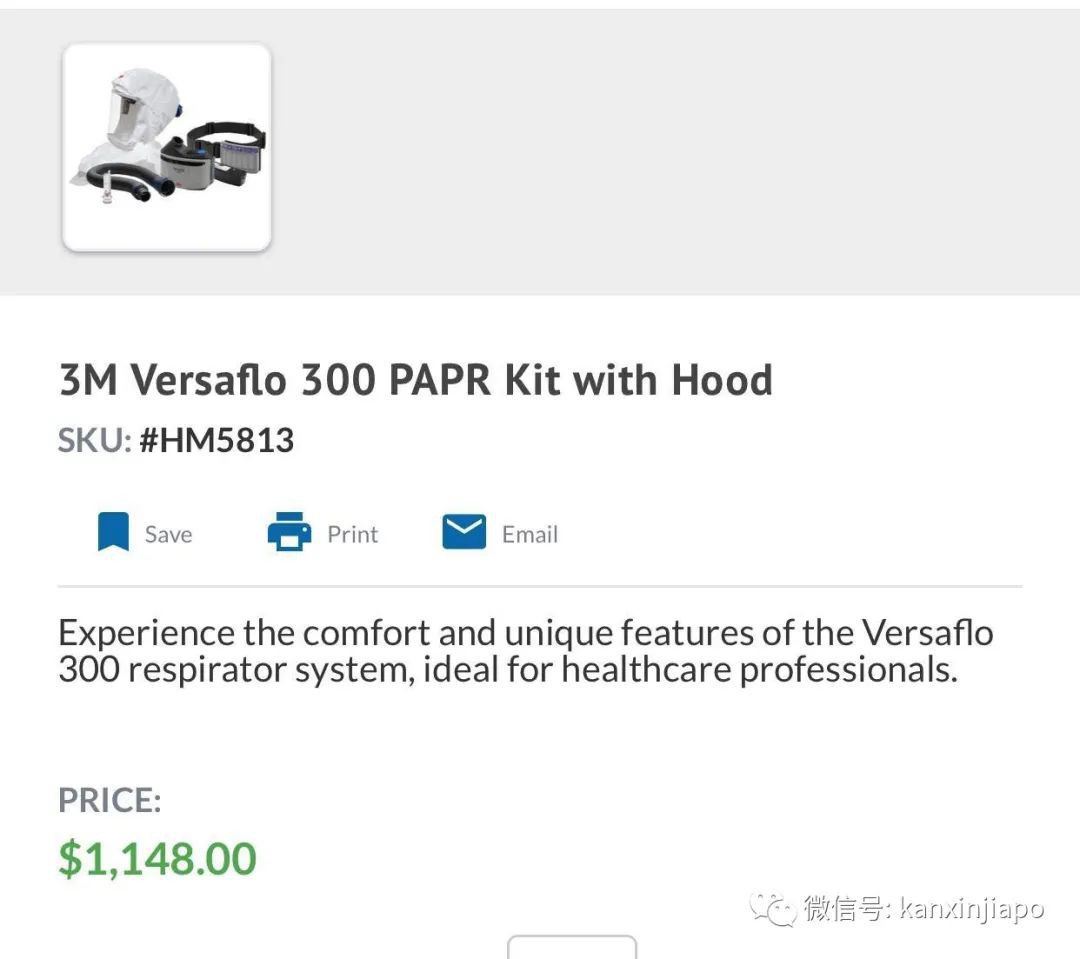Open the 3M Versaflo product thumbnail

167,147
